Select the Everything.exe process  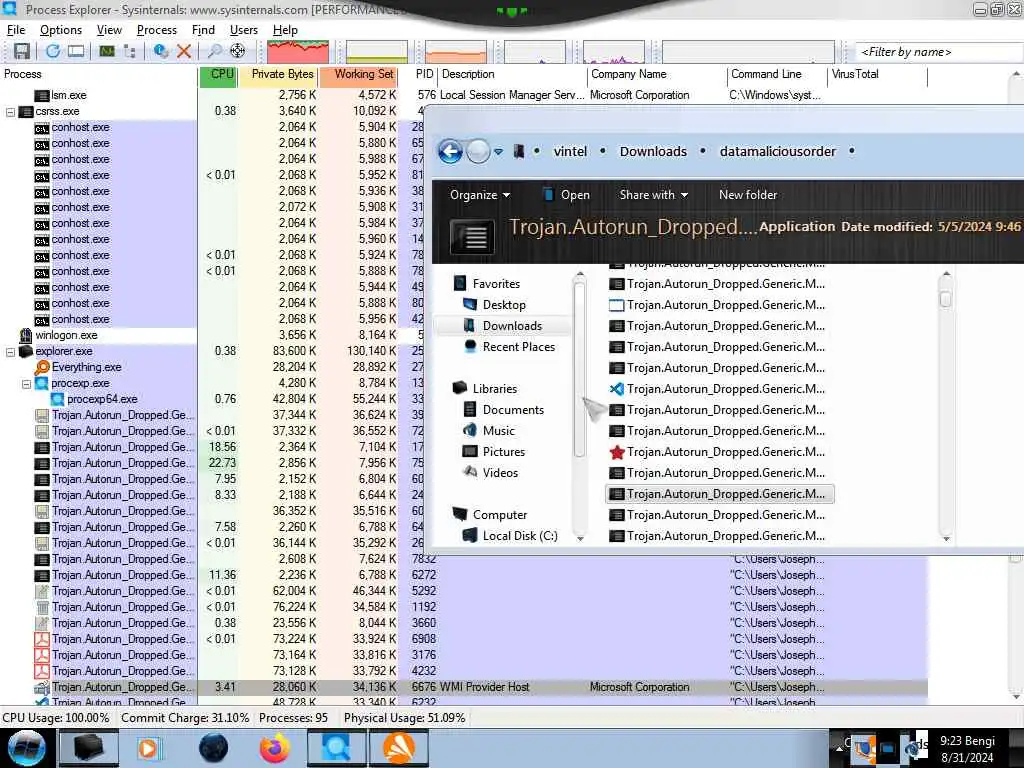point(86,368)
